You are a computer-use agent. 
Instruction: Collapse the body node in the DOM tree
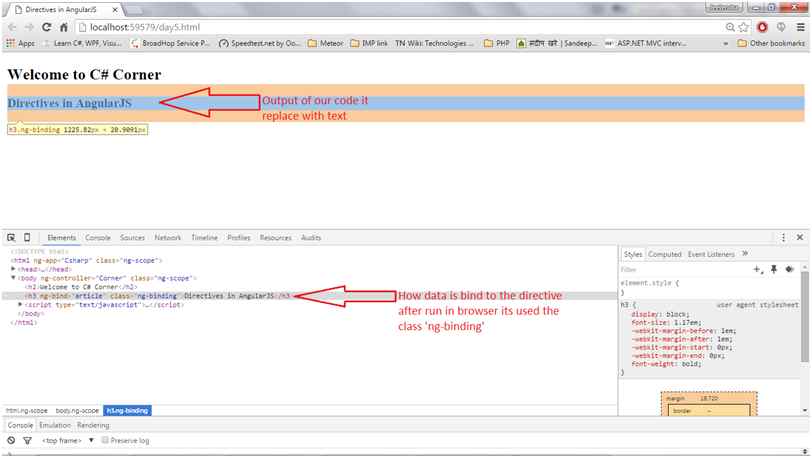pyautogui.click(x=13, y=278)
